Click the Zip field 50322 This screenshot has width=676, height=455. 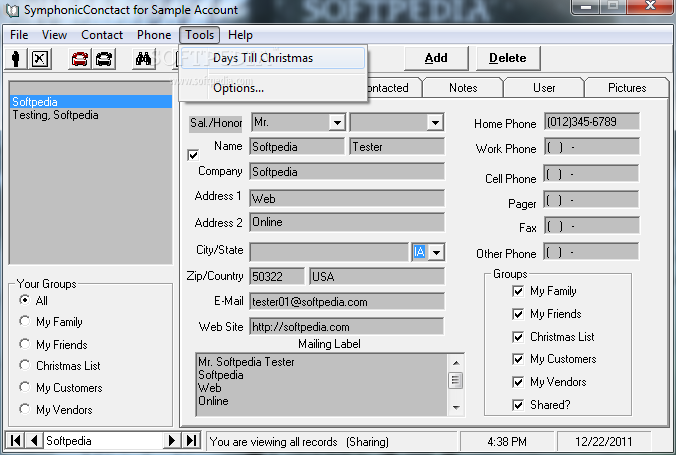277,276
